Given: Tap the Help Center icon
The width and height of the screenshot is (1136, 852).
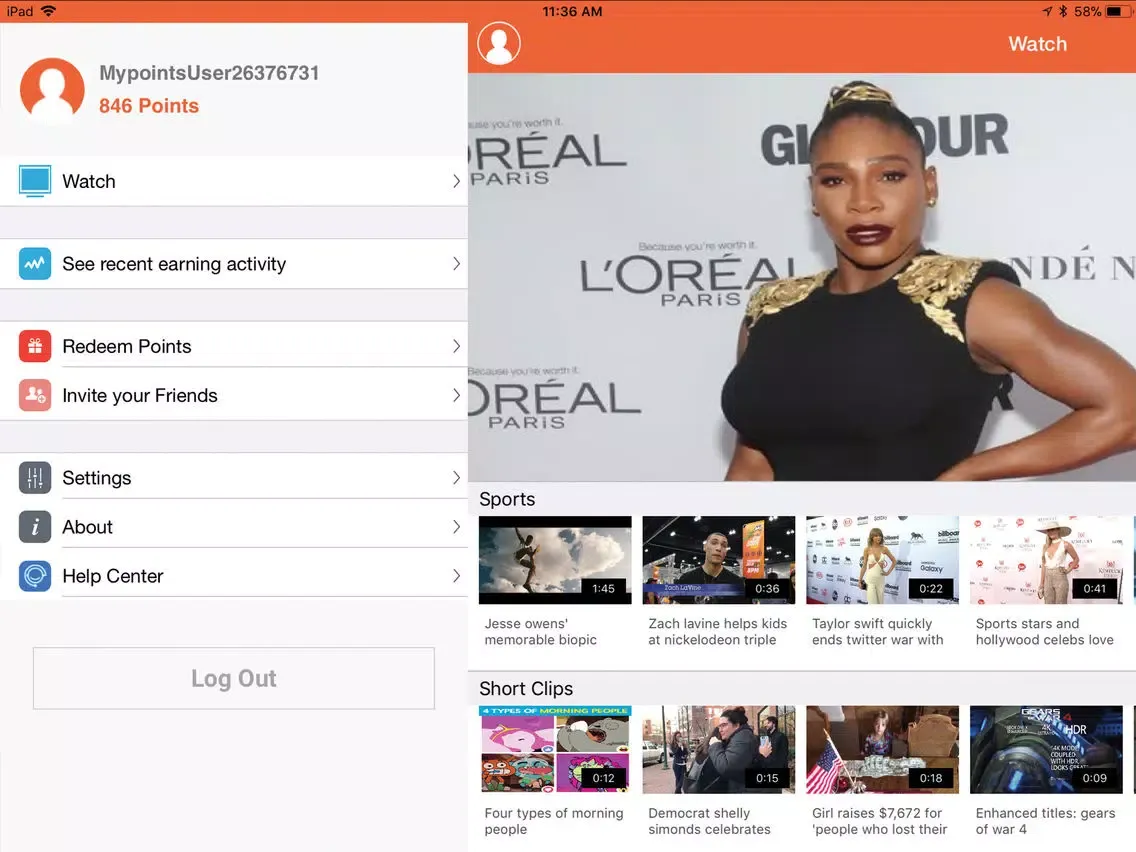Looking at the screenshot, I should pyautogui.click(x=35, y=577).
